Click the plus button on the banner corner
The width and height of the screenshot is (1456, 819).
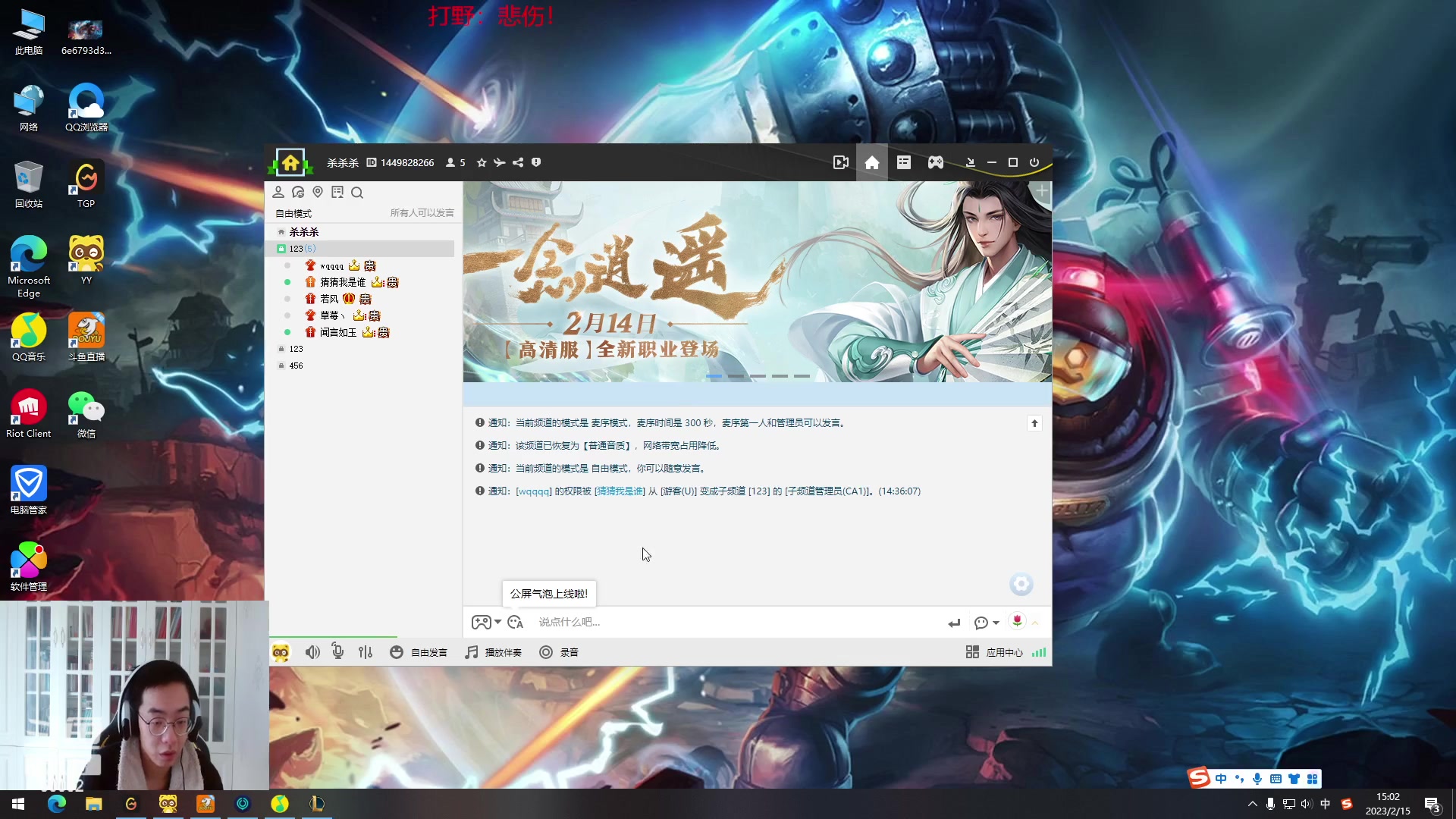[x=1043, y=191]
